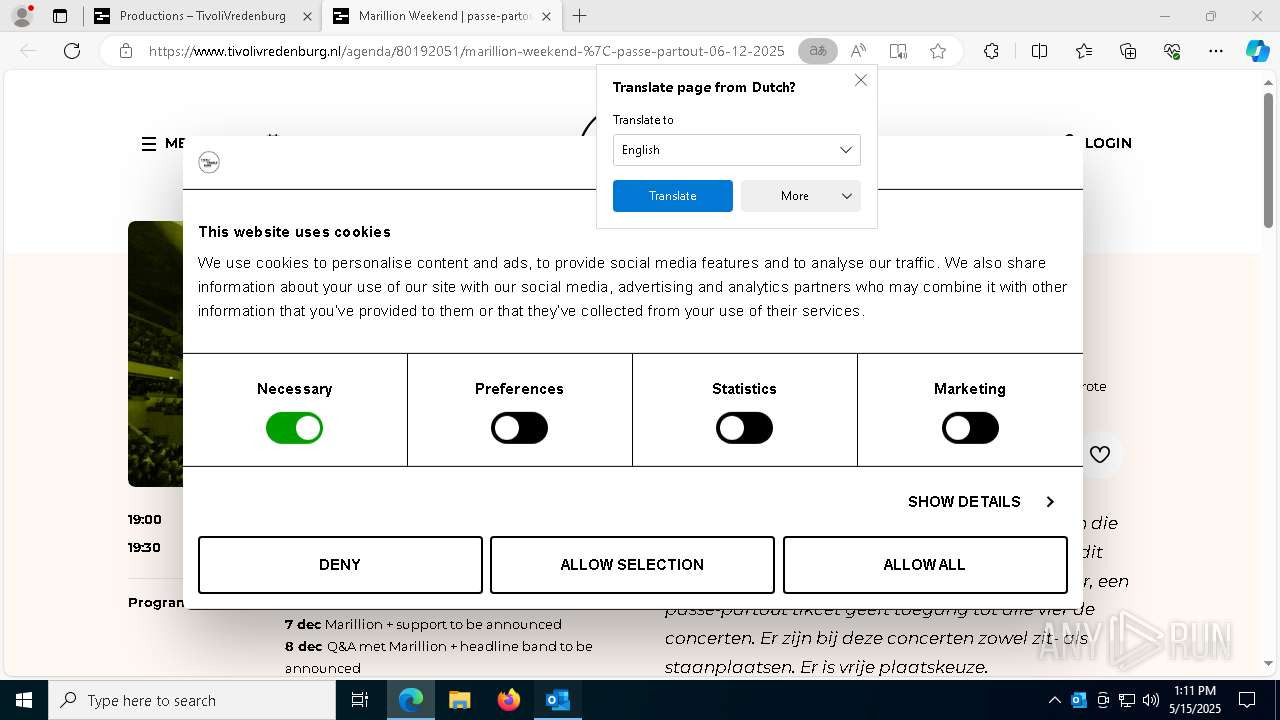Open the Translate to language dropdown
This screenshot has height=720, width=1280.
pyautogui.click(x=736, y=150)
